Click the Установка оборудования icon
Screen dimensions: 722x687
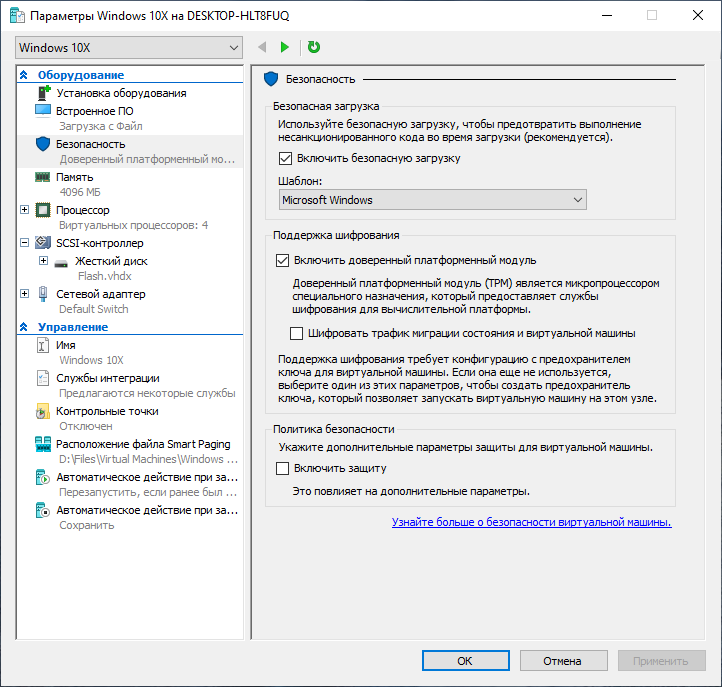[43, 93]
